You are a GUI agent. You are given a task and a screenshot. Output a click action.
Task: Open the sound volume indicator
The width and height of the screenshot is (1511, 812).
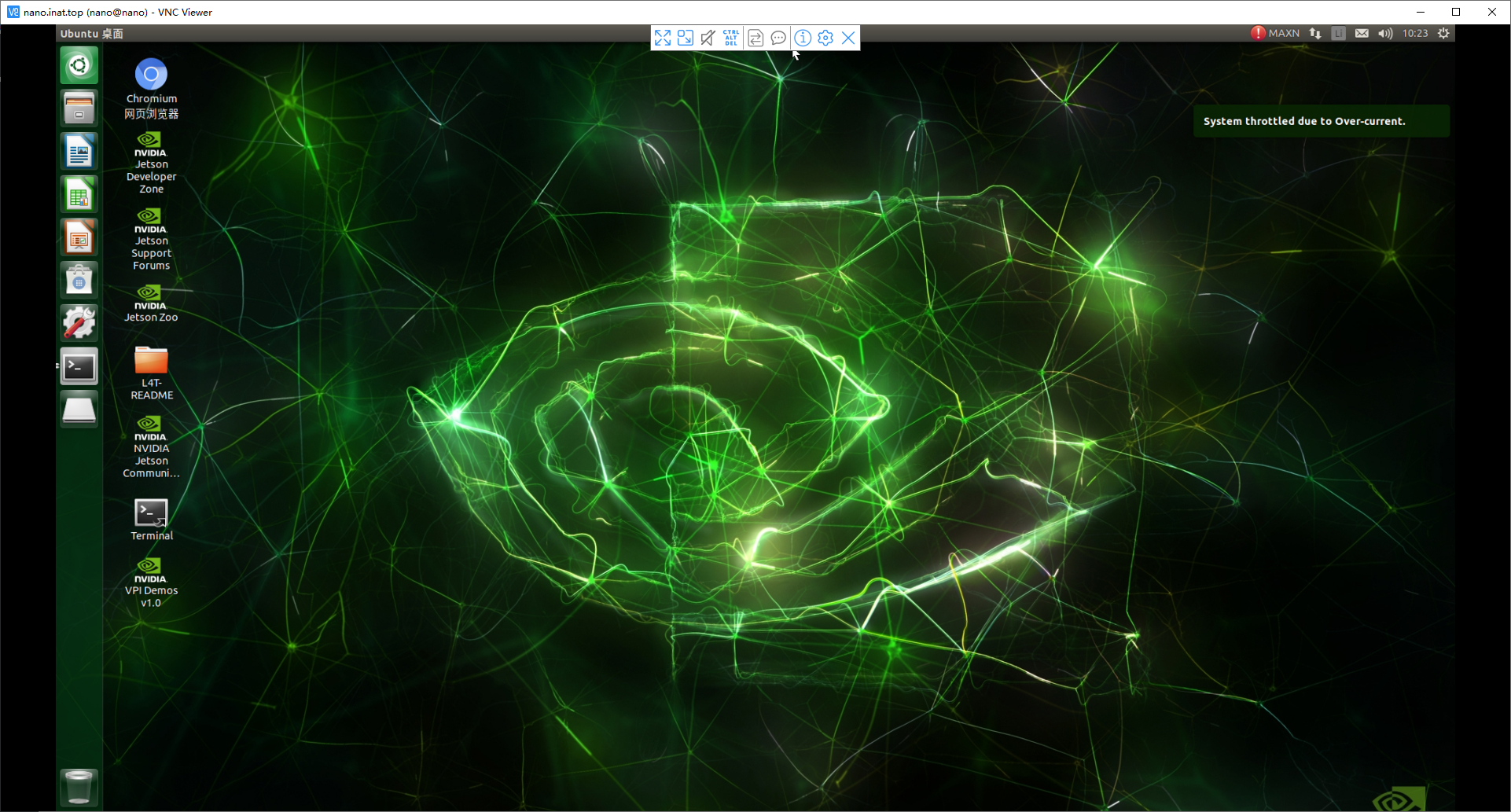click(x=1385, y=33)
